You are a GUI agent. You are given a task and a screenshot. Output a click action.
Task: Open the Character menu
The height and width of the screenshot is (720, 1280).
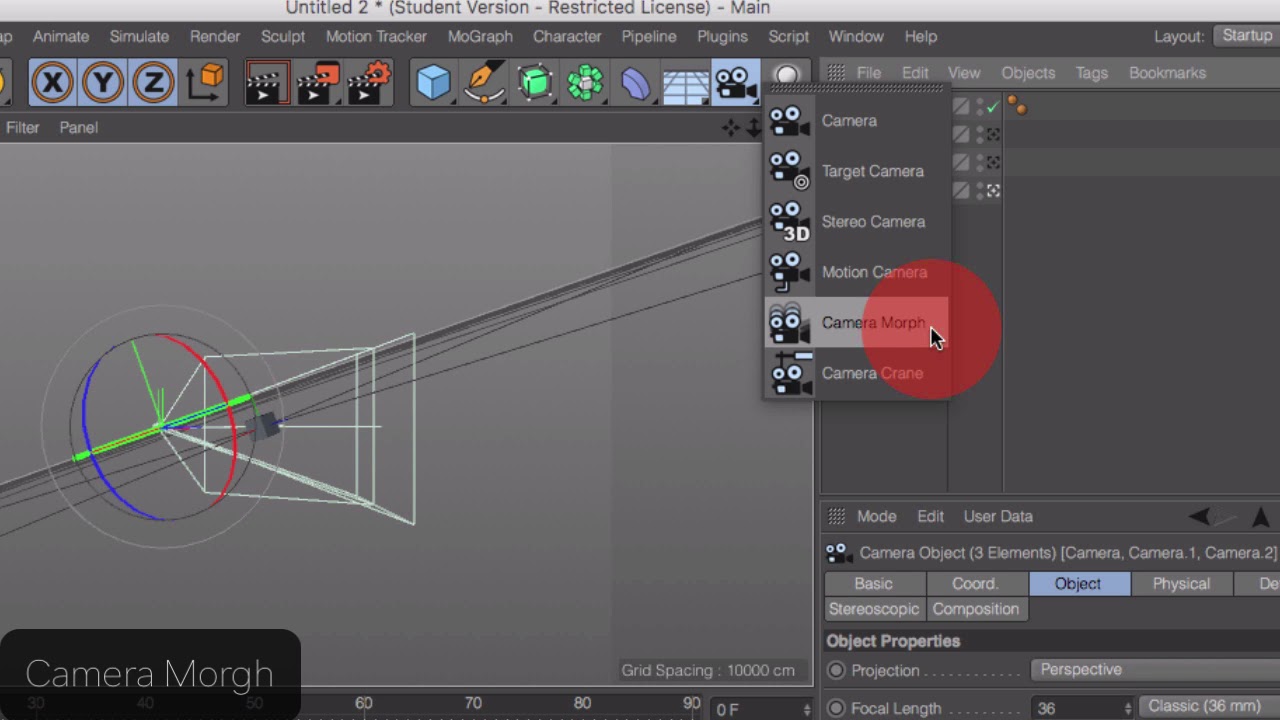567,36
